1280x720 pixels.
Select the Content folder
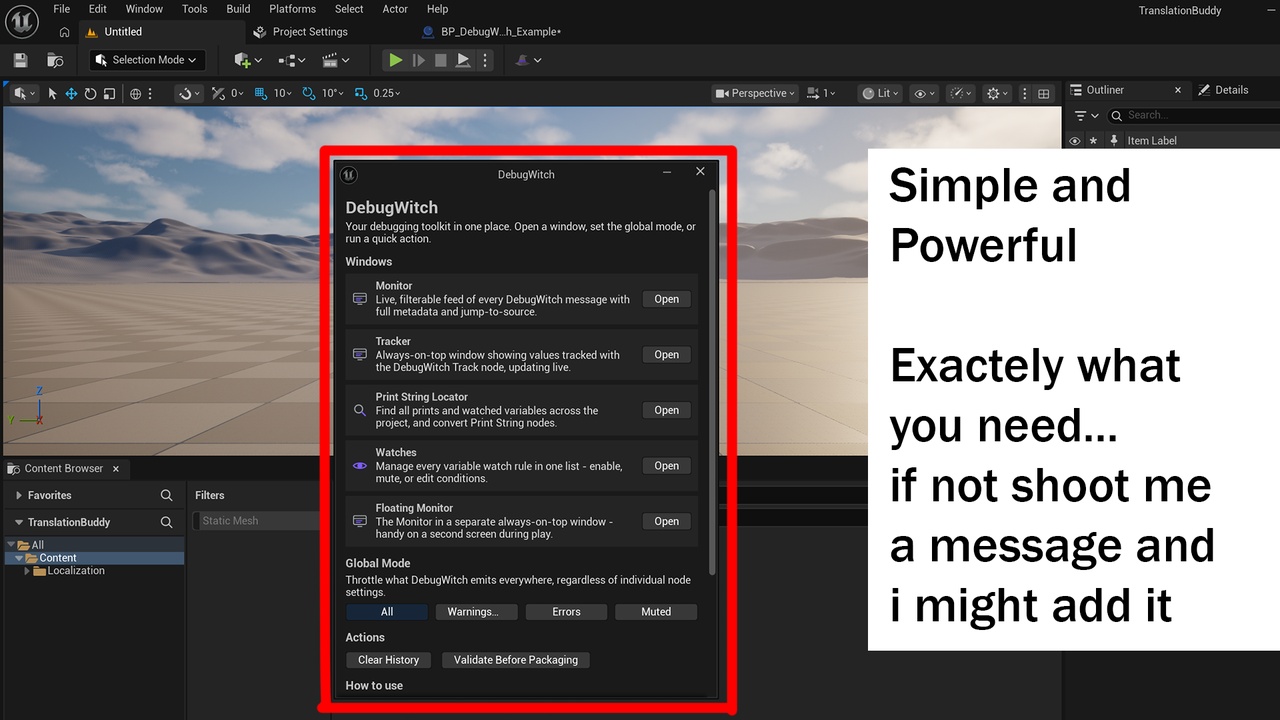[95, 558]
